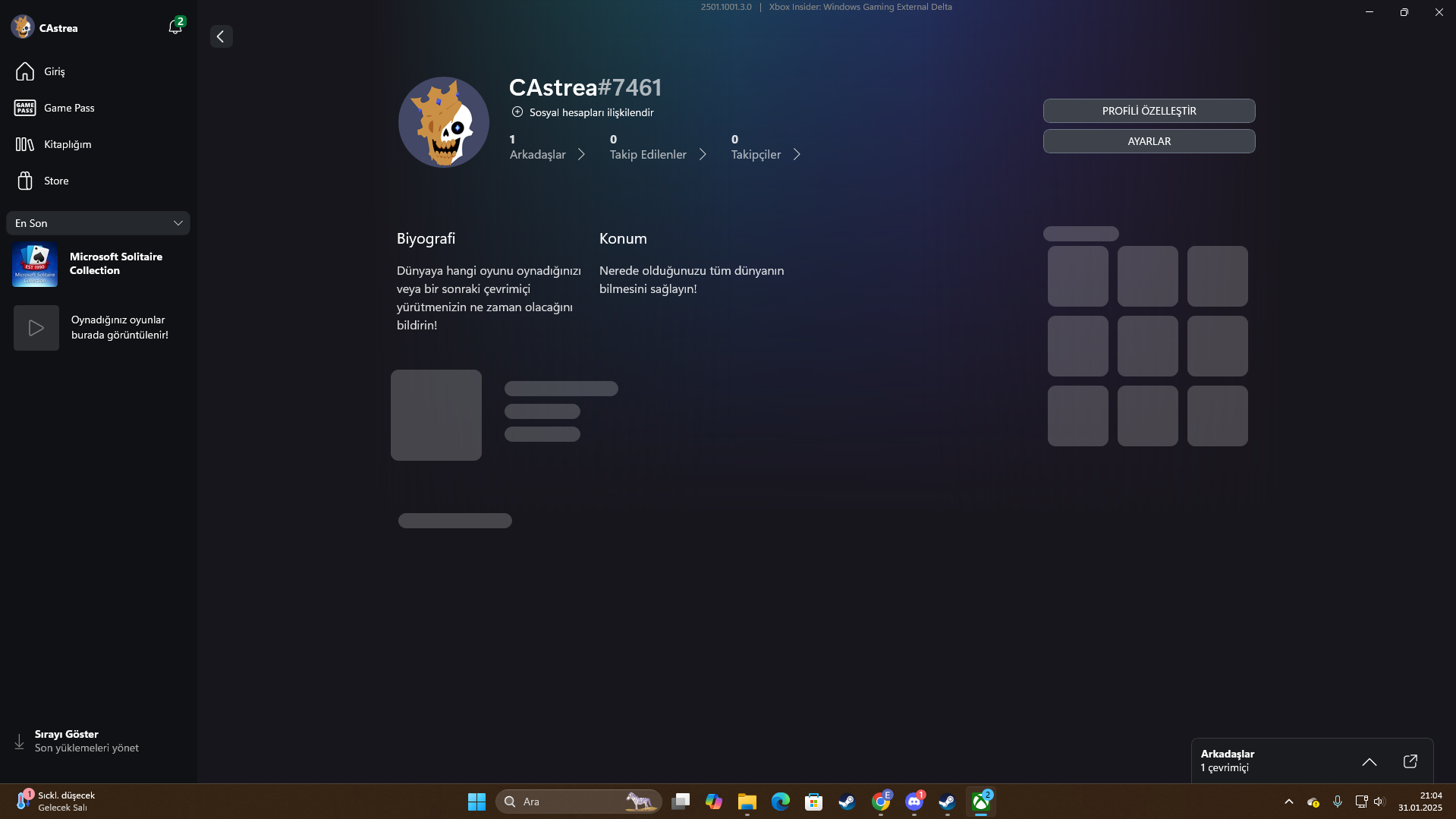Click the Biyografi heading
The height and width of the screenshot is (819, 1456).
426,238
